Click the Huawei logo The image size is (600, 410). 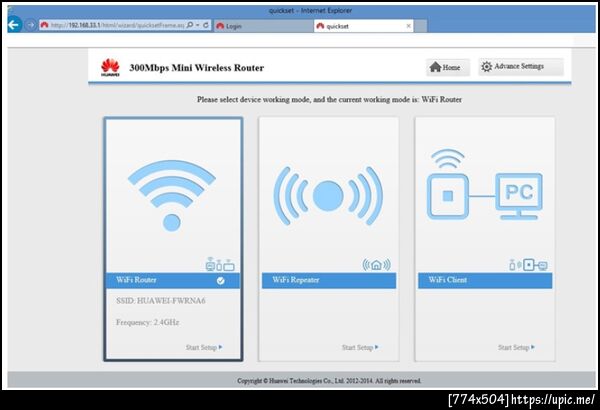(x=110, y=67)
